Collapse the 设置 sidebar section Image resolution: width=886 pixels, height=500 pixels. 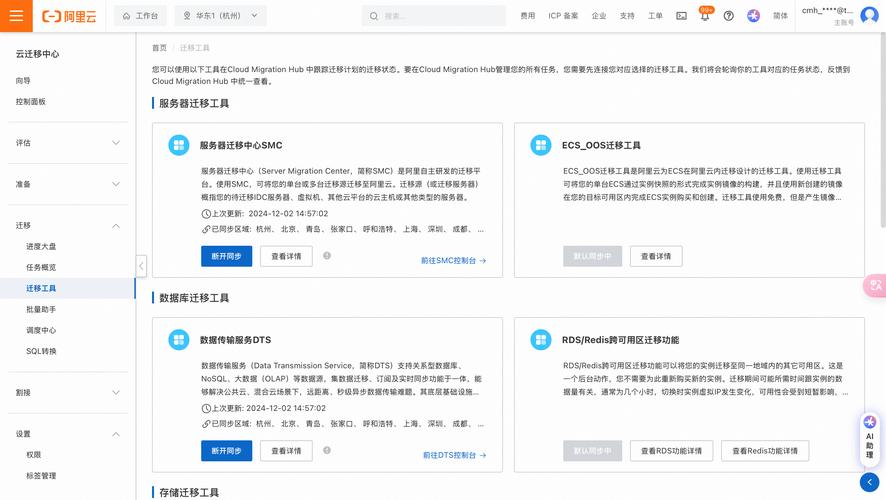point(68,434)
